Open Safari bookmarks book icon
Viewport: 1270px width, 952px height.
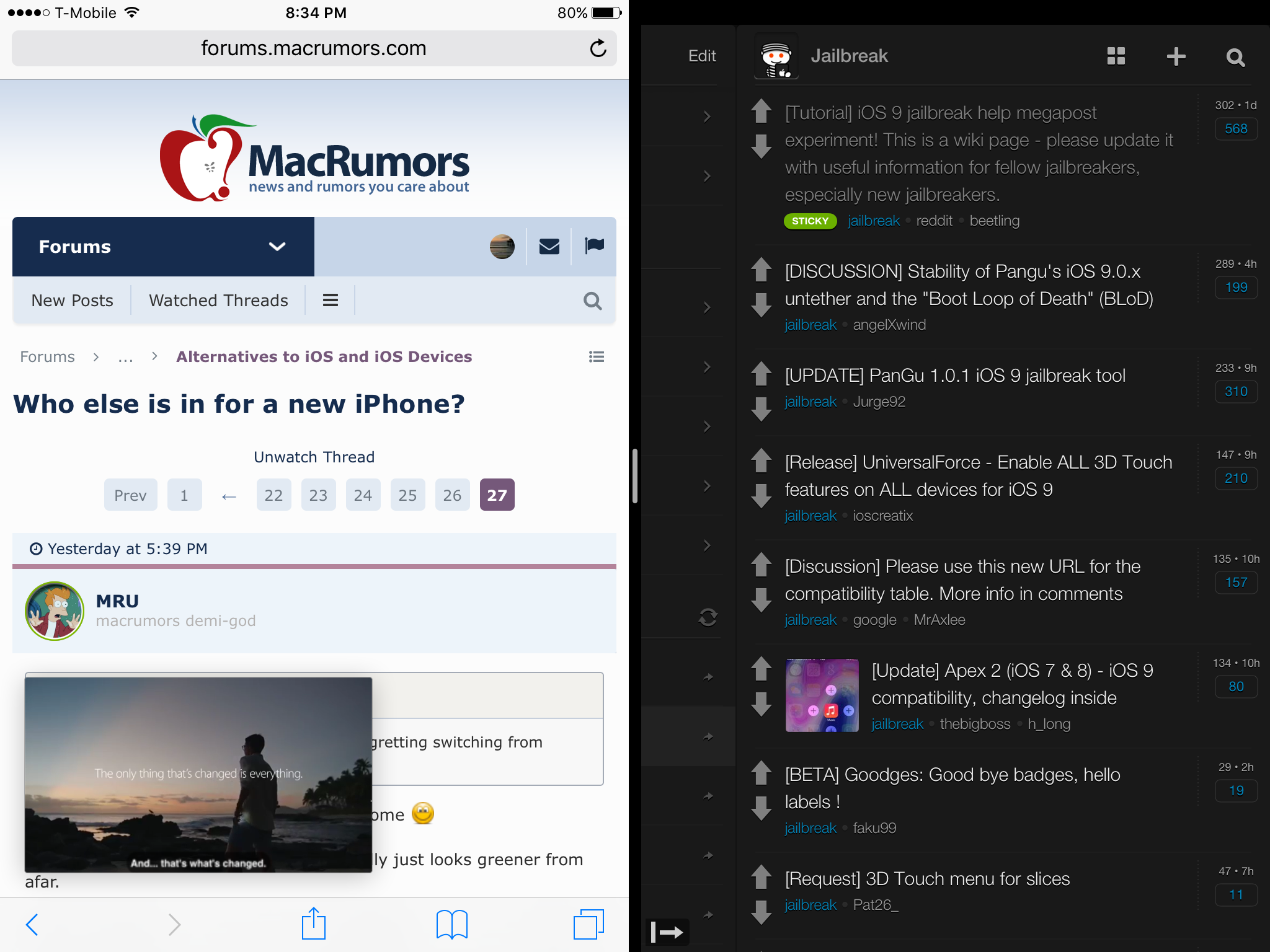click(x=451, y=924)
